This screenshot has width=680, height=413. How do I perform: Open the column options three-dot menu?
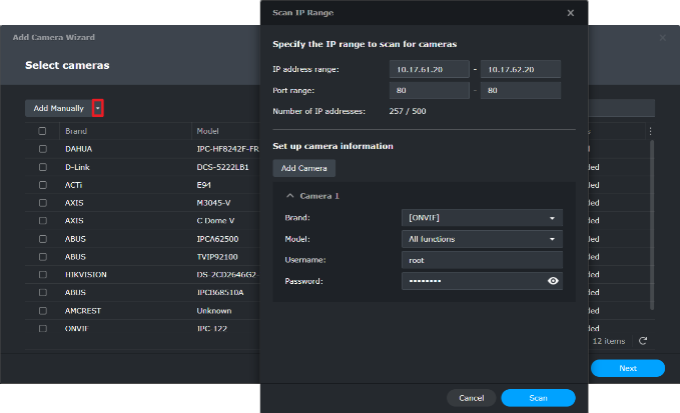[x=650, y=131]
